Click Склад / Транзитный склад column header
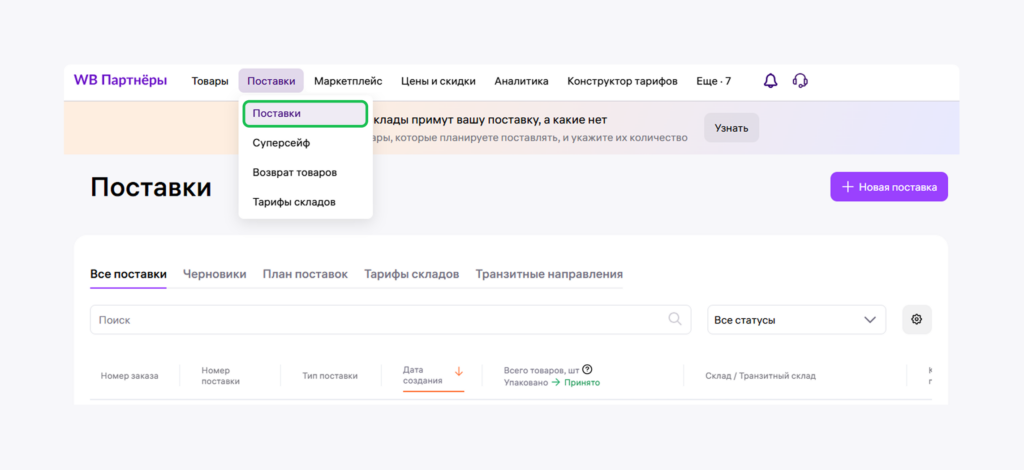 [760, 376]
